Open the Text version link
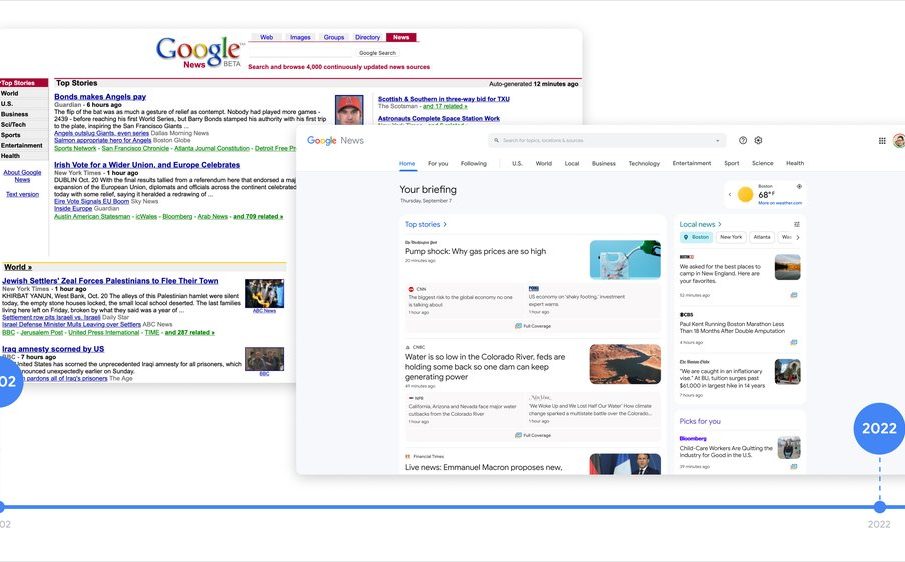 [23, 194]
